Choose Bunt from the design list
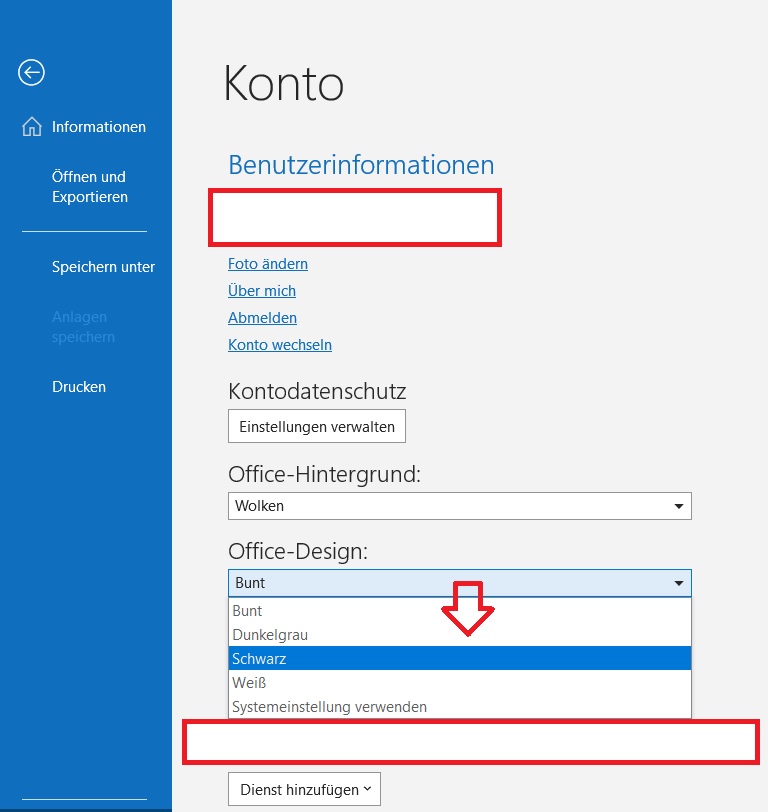Image resolution: width=768 pixels, height=812 pixels. (x=459, y=611)
